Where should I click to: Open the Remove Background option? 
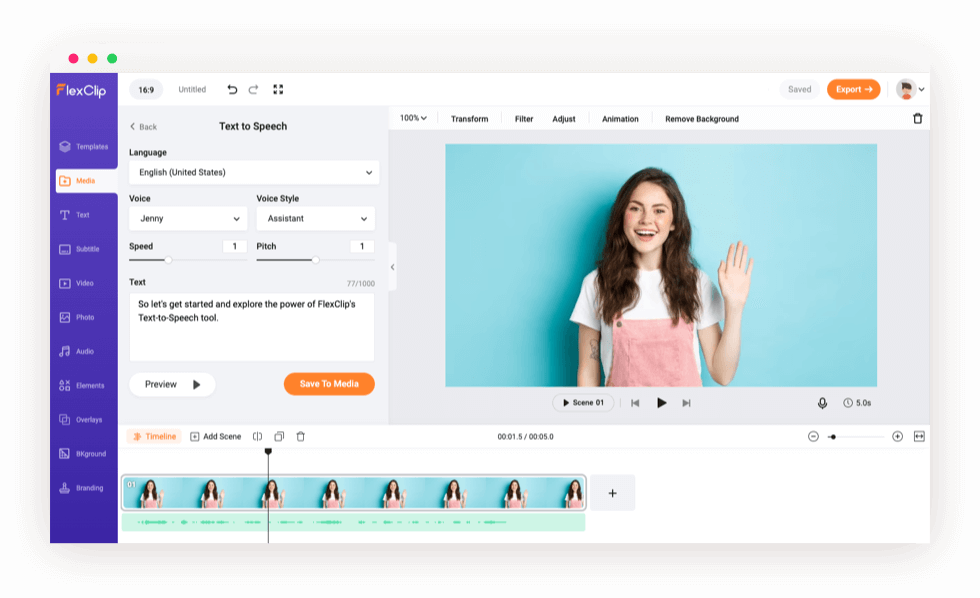[702, 119]
